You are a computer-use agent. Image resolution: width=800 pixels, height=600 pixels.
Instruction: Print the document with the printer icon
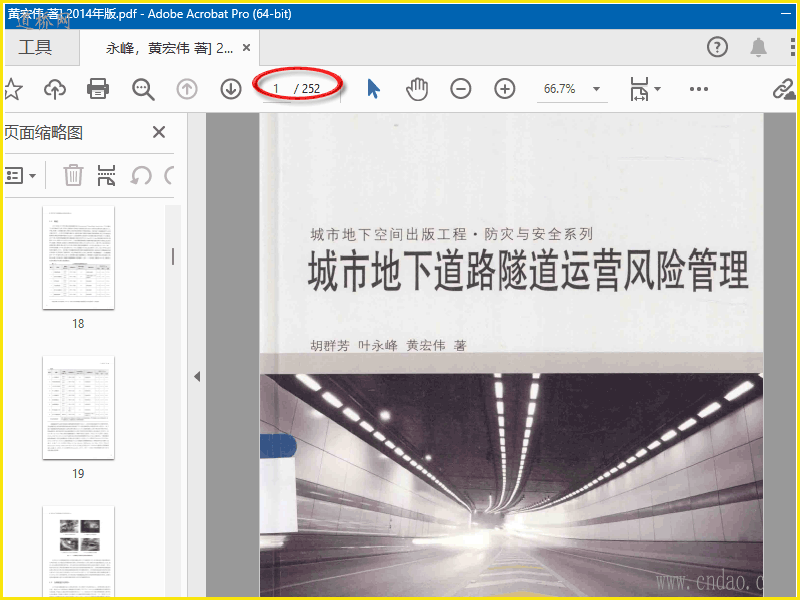tap(97, 89)
